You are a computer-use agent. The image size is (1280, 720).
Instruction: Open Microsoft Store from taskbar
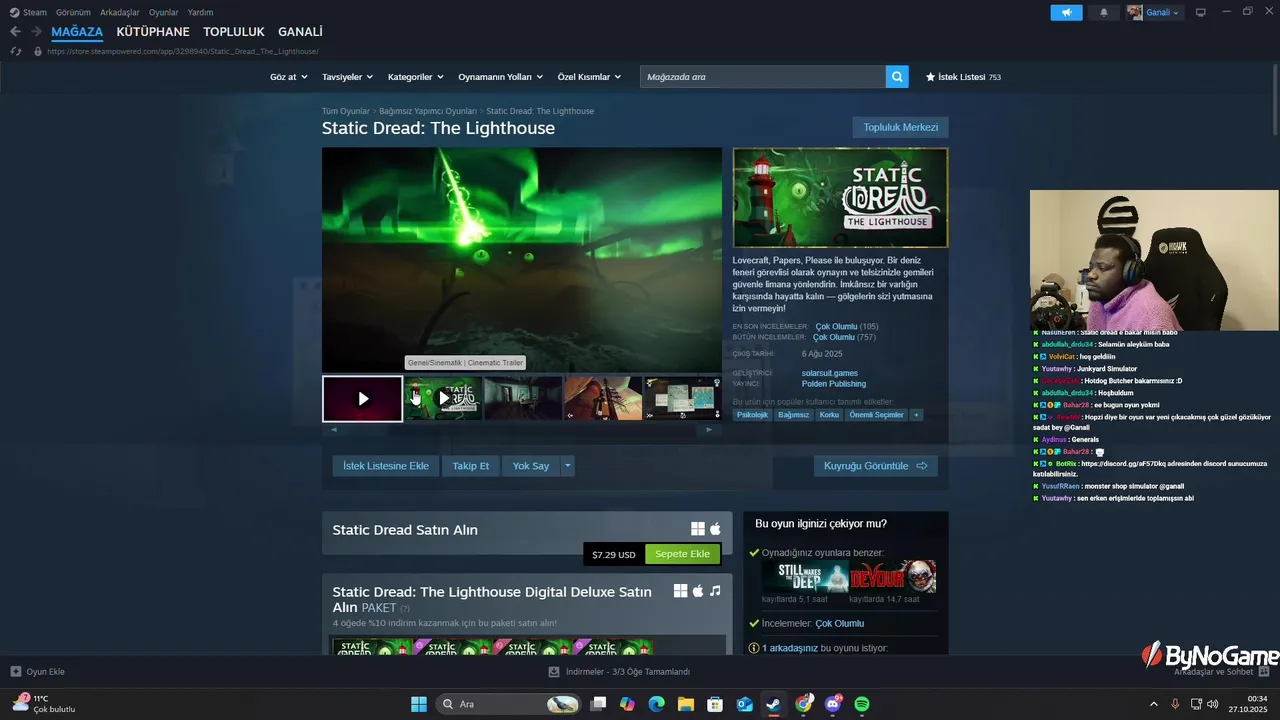click(x=715, y=704)
